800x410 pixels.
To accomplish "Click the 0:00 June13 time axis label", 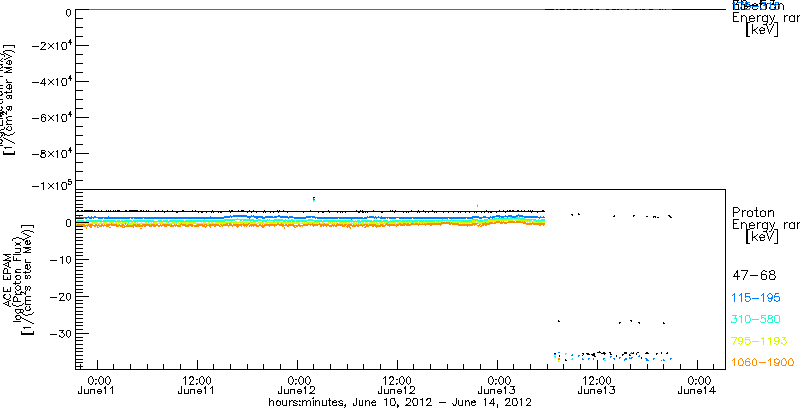I will 497,386.
